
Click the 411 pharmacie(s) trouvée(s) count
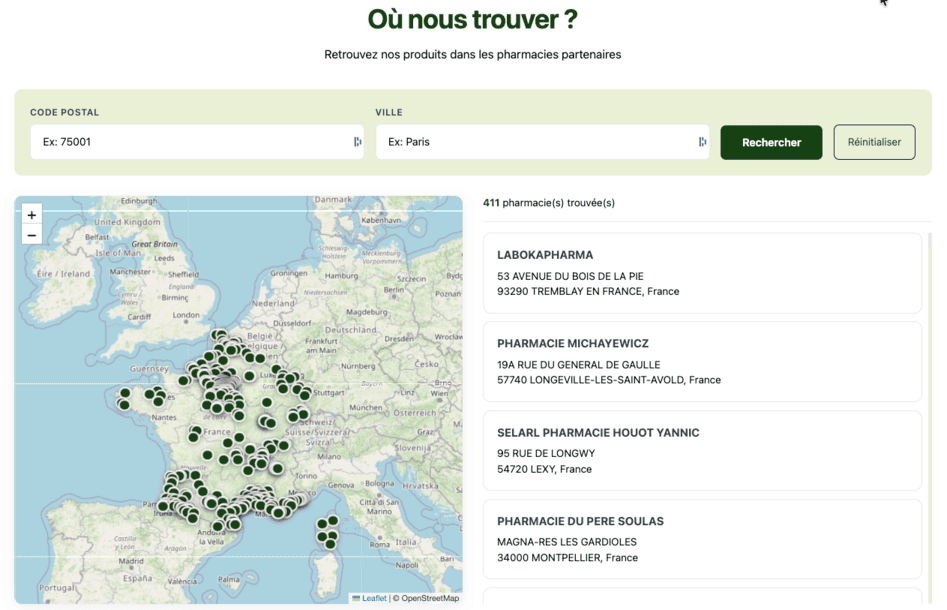pos(548,203)
